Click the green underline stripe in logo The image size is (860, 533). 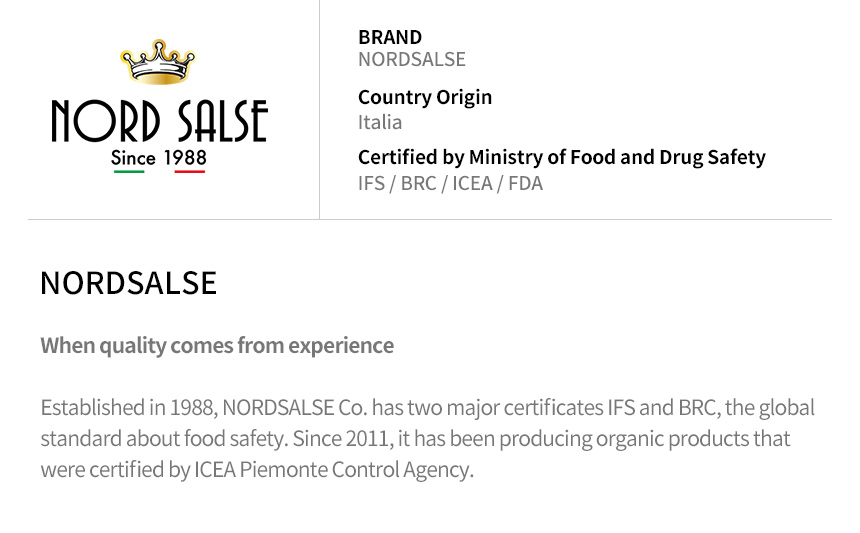point(129,172)
